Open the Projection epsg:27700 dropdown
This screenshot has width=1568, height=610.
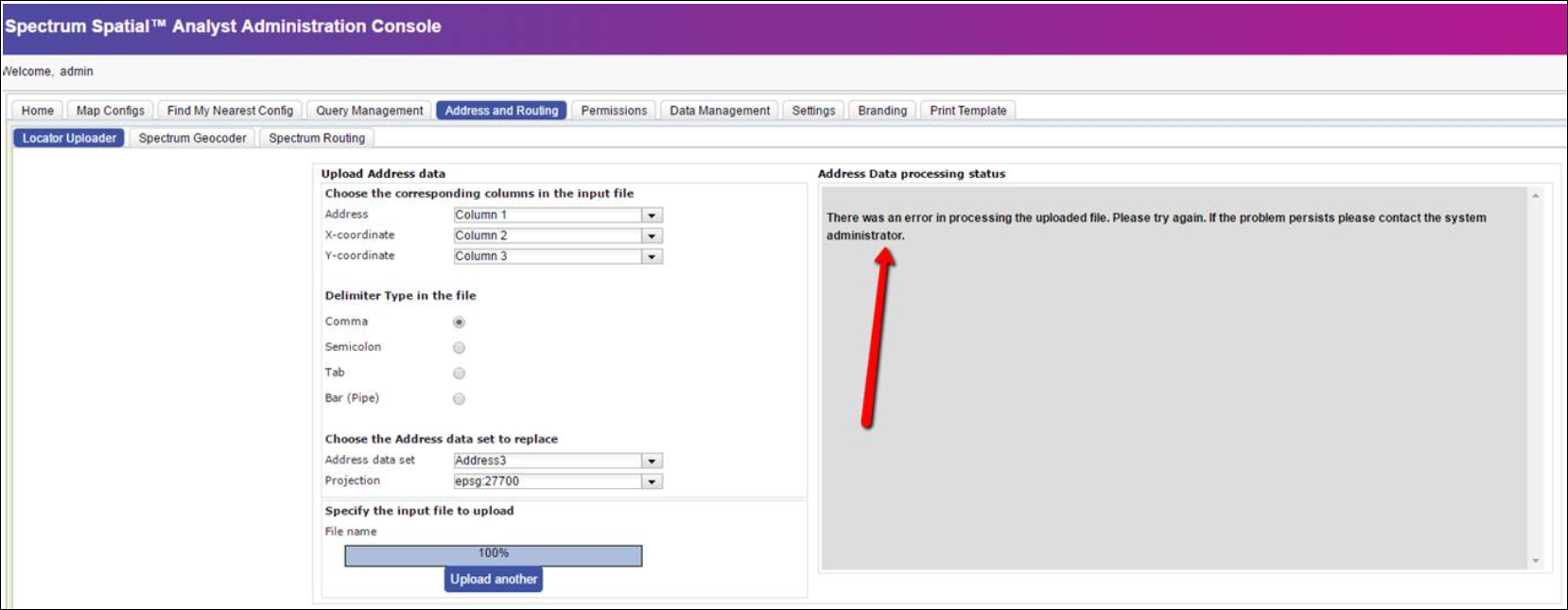pos(652,482)
